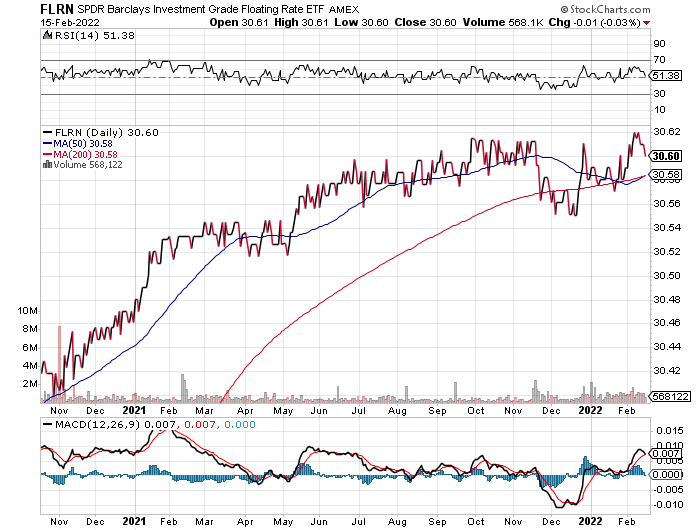
Task: Click the Close 30.60 value
Action: pyautogui.click(x=425, y=22)
